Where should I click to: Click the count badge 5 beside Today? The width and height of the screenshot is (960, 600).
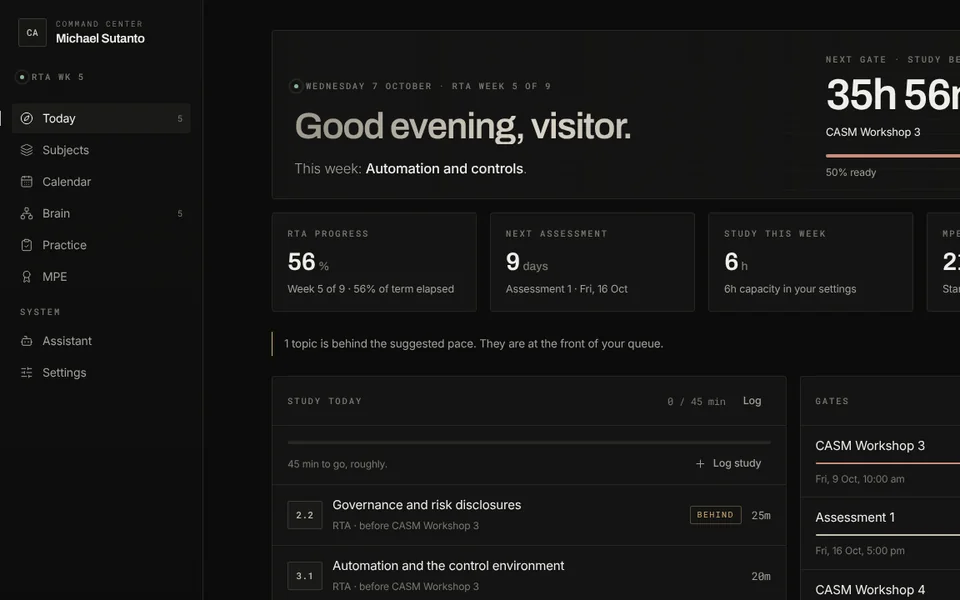(180, 119)
